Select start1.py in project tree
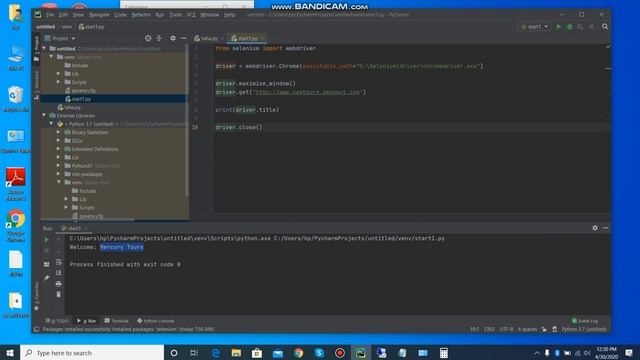640x360 pixels. coord(81,99)
